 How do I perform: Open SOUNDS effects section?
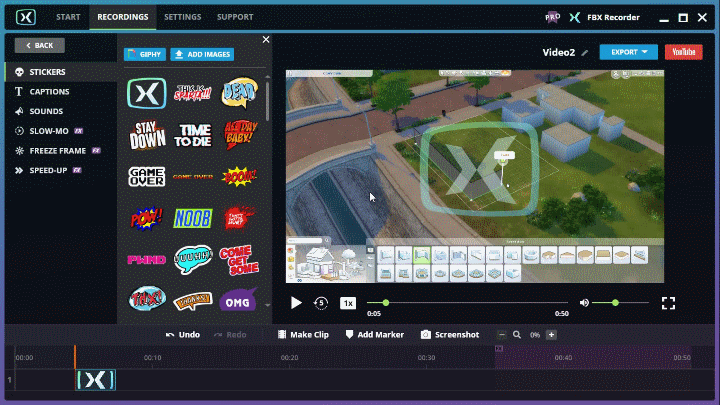(61, 112)
